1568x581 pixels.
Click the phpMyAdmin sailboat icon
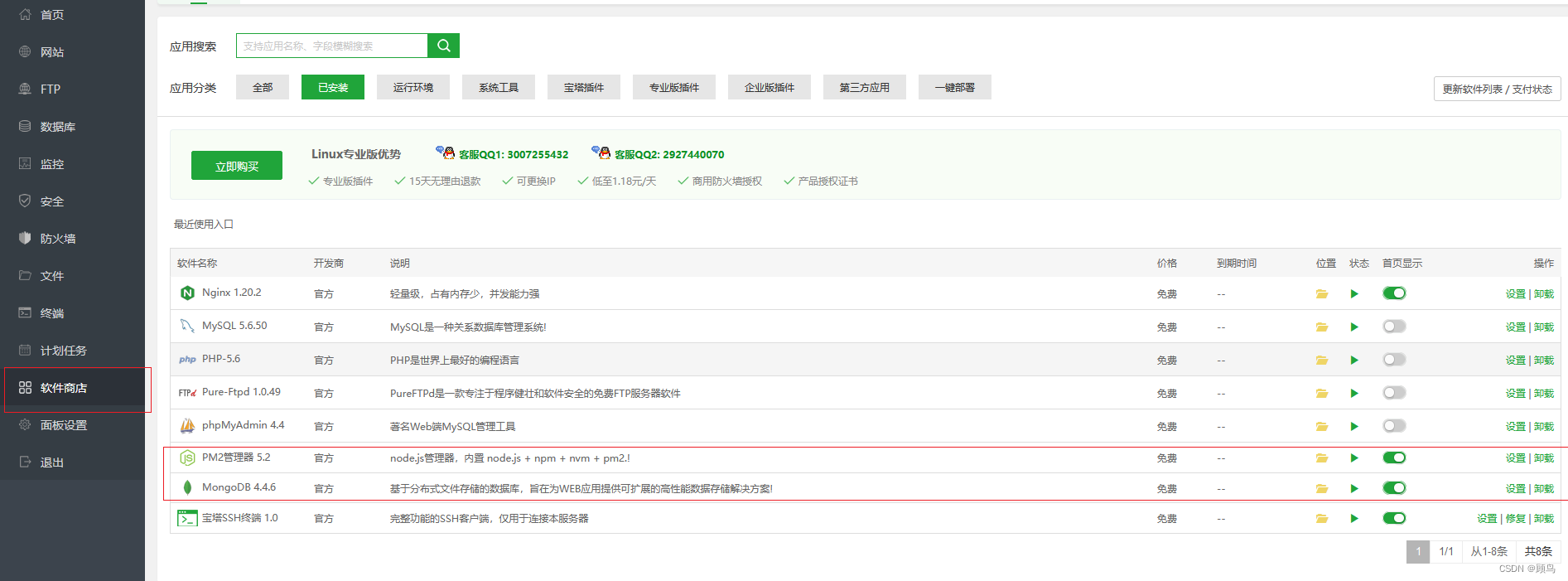coord(187,426)
